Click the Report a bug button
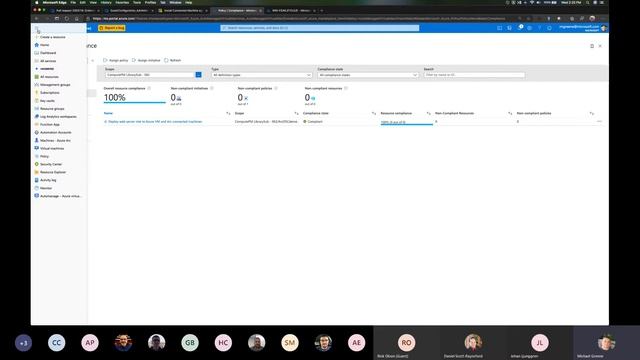The image size is (640, 360). click(112, 28)
